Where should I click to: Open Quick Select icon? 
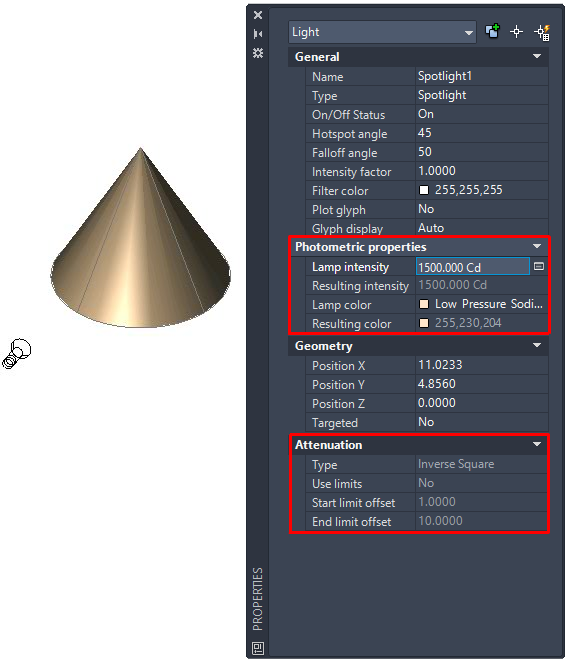tap(542, 33)
